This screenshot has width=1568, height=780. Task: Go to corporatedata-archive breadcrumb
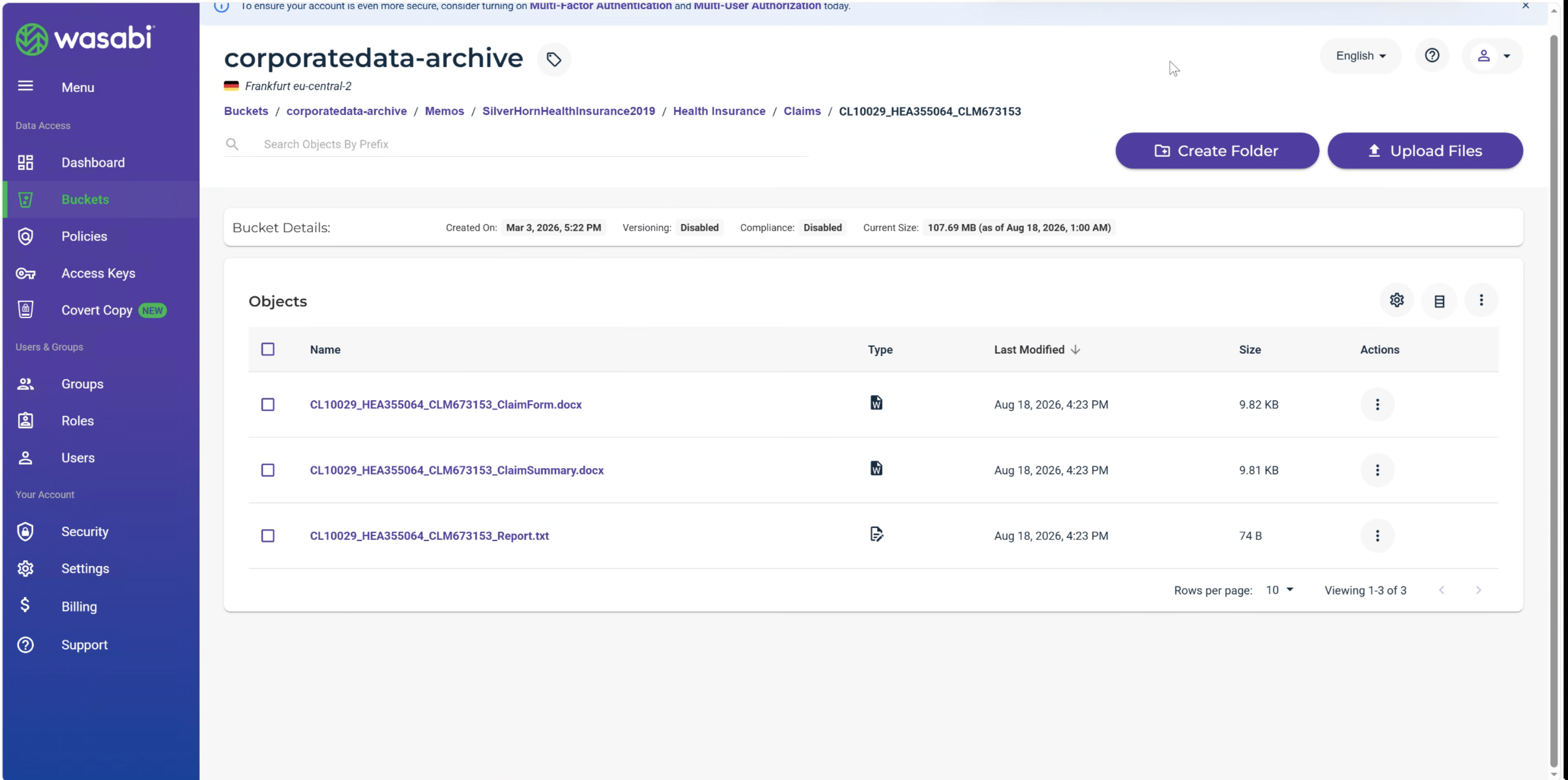click(x=346, y=111)
